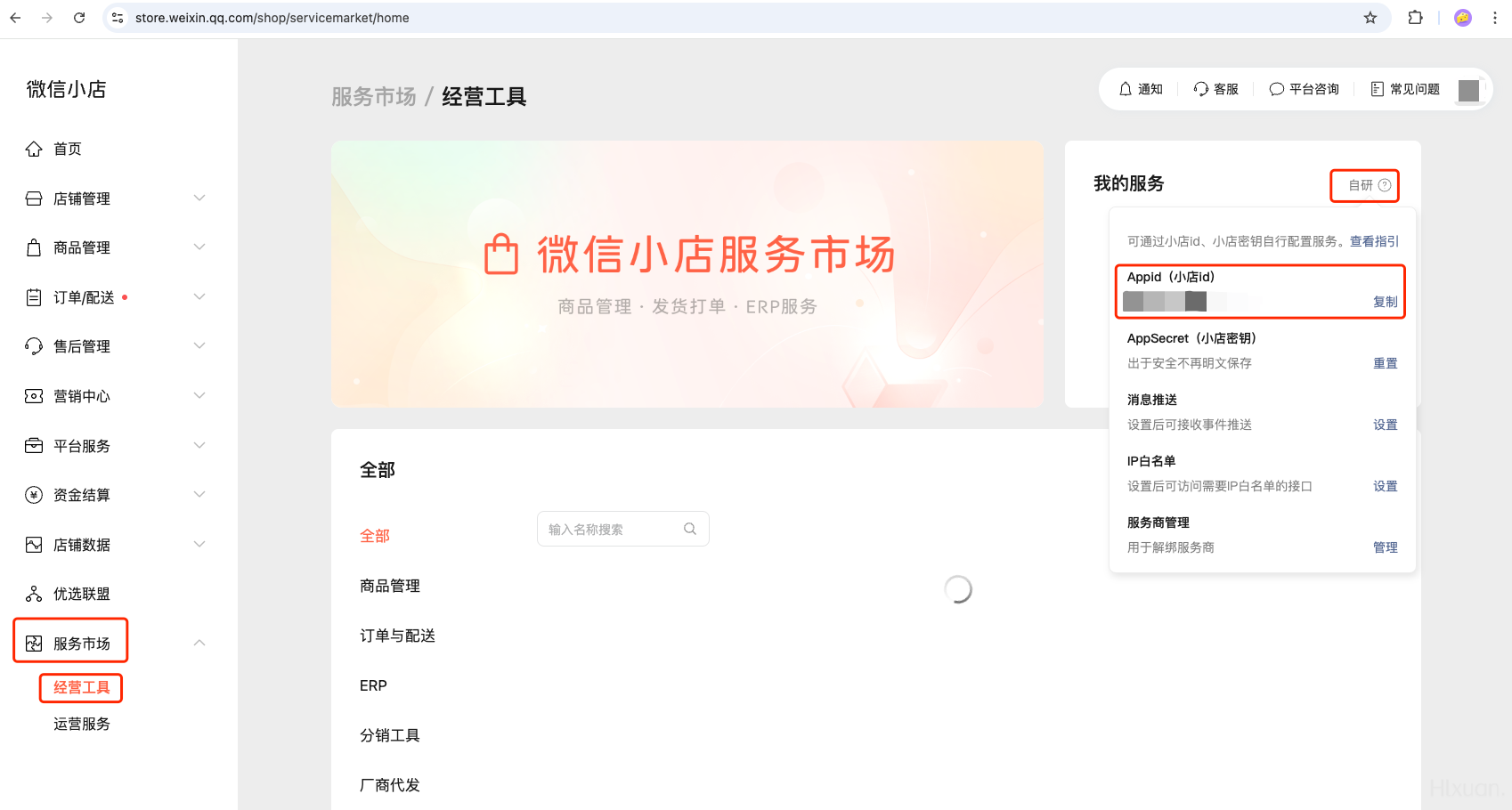The width and height of the screenshot is (1512, 810).
Task: Open the Chrome profile avatar
Action: 1462,18
